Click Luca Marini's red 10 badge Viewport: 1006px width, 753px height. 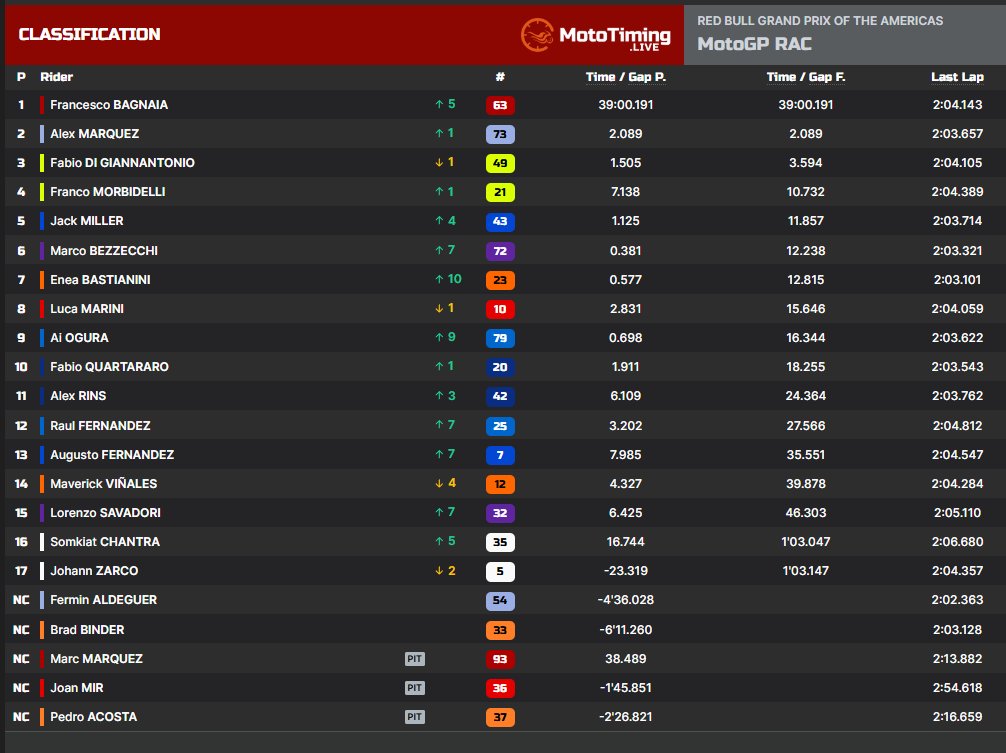pyautogui.click(x=500, y=309)
